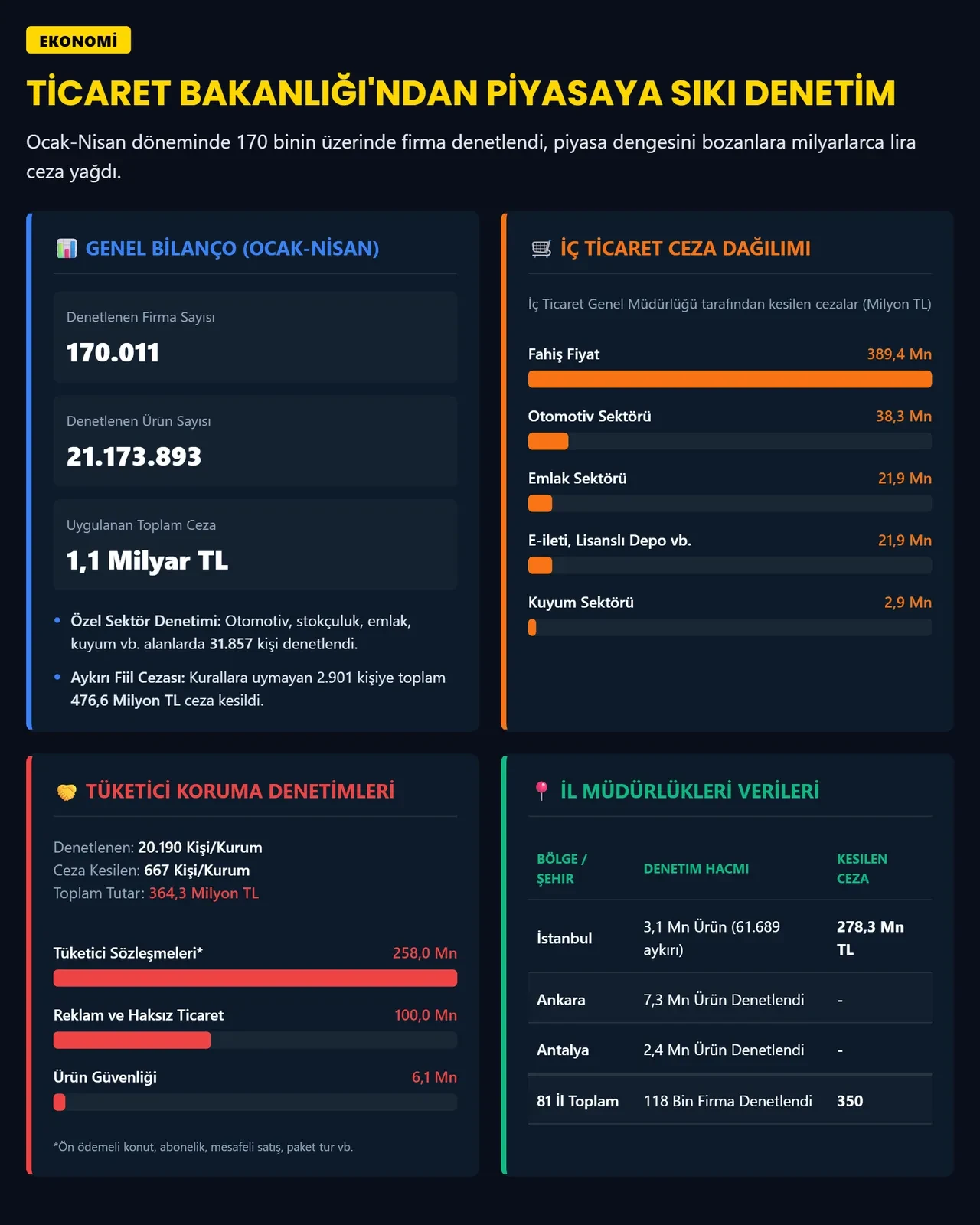
Task: Select the Ankara table row
Action: click(x=730, y=1000)
